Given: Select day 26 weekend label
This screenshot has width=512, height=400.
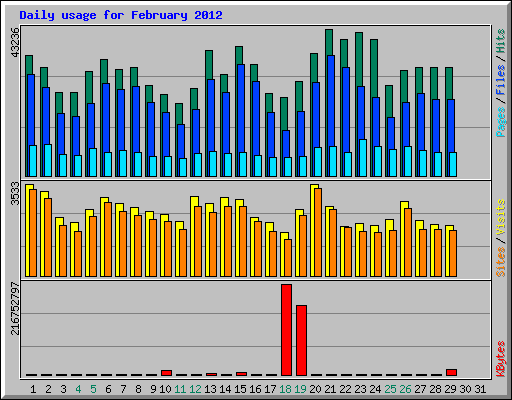Looking at the screenshot, I should click(405, 389).
